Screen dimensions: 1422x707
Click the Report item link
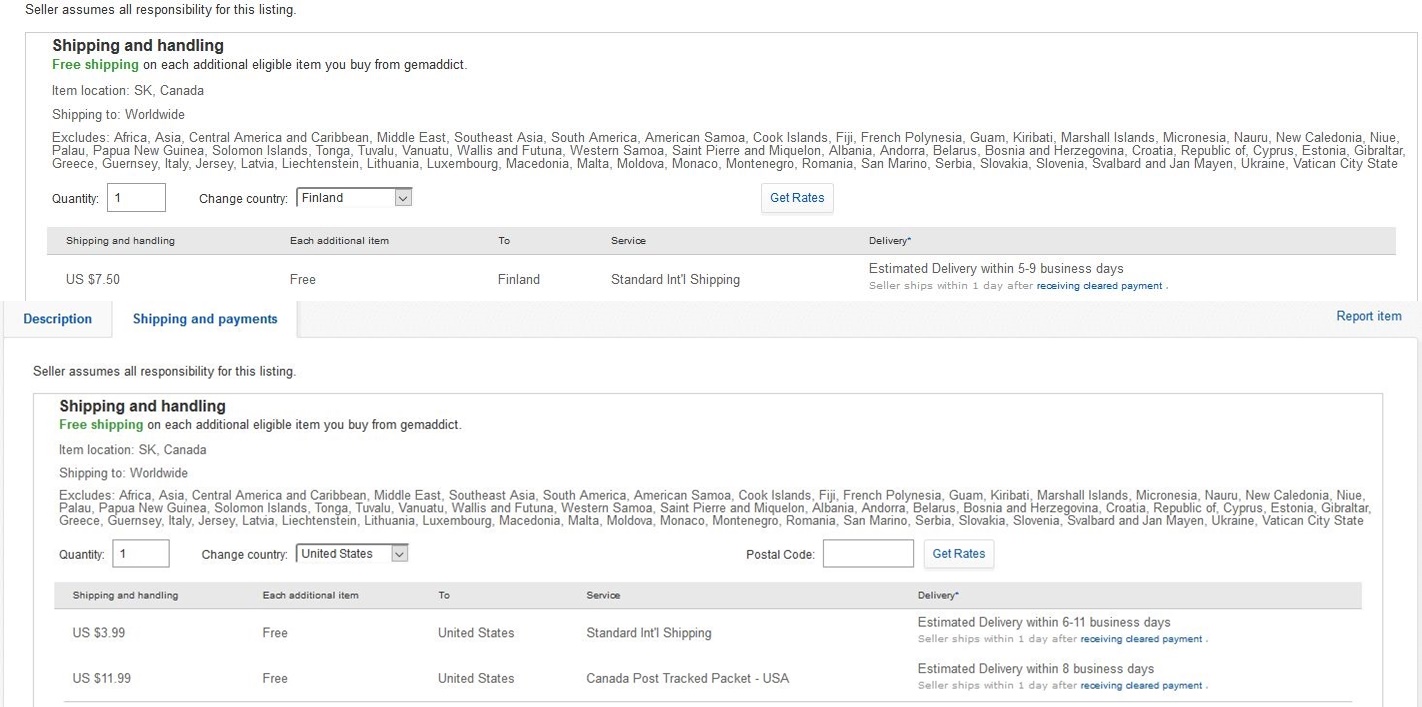coord(1368,316)
